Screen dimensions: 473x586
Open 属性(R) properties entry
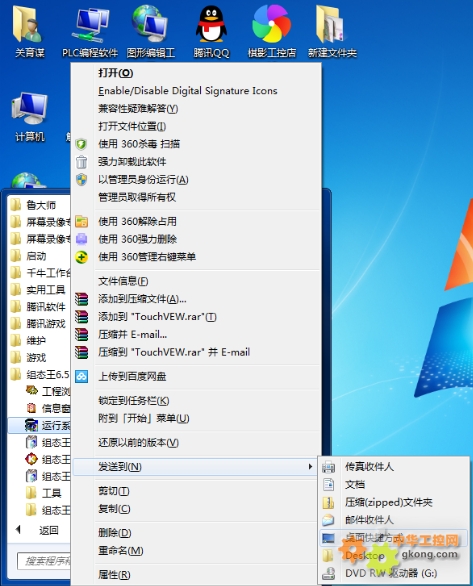[x=114, y=575]
